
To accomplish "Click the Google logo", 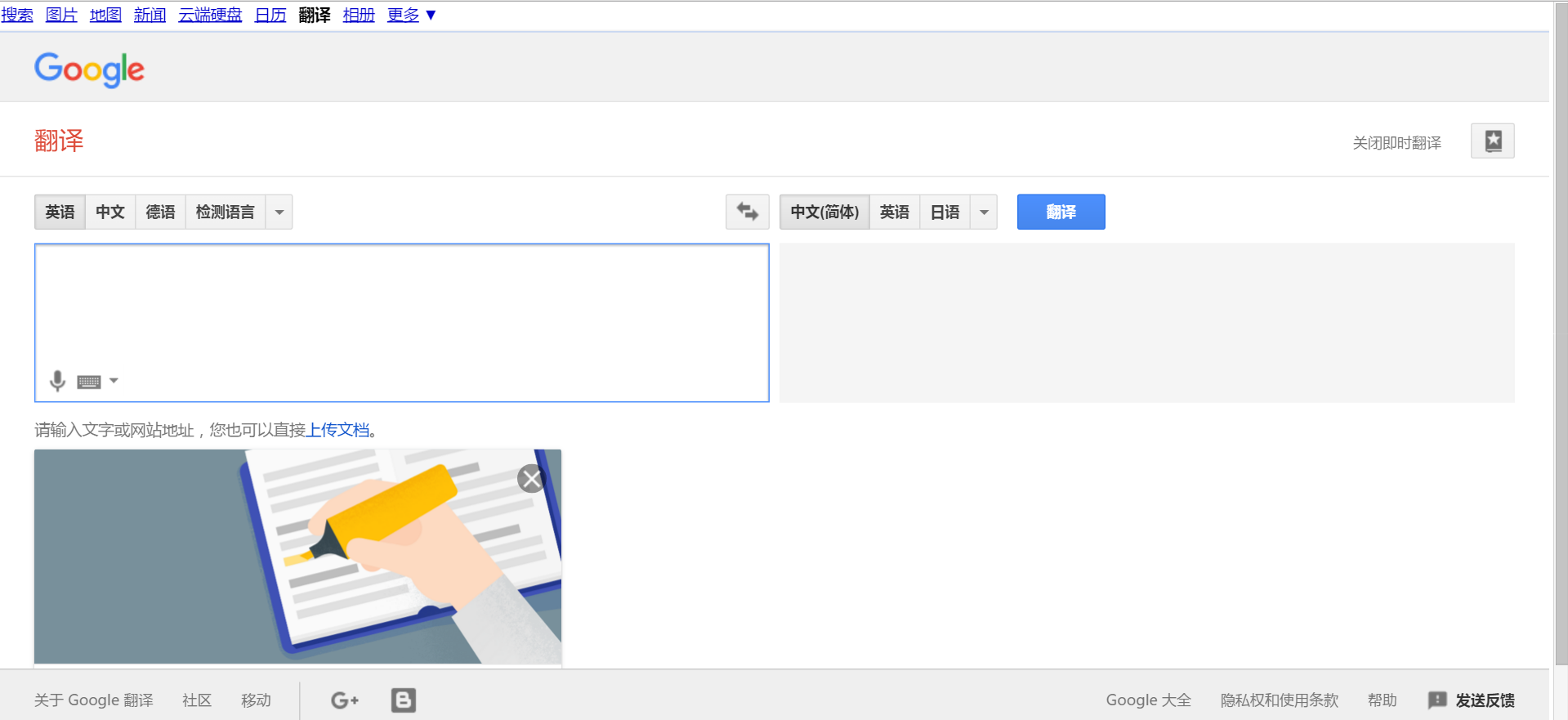I will pos(89,69).
